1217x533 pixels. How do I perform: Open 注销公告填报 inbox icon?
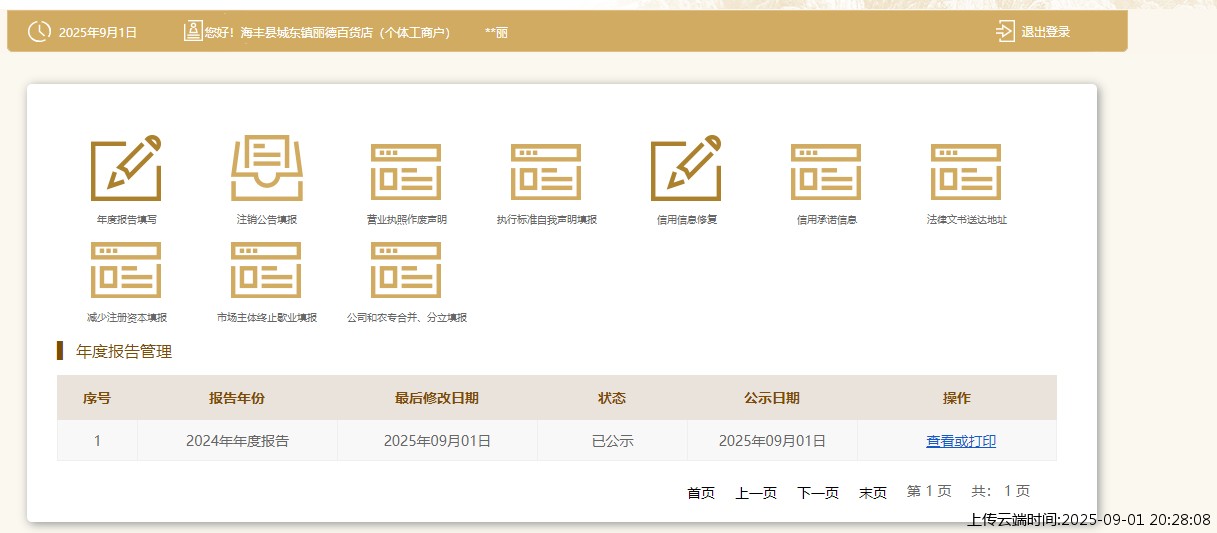coord(266,168)
